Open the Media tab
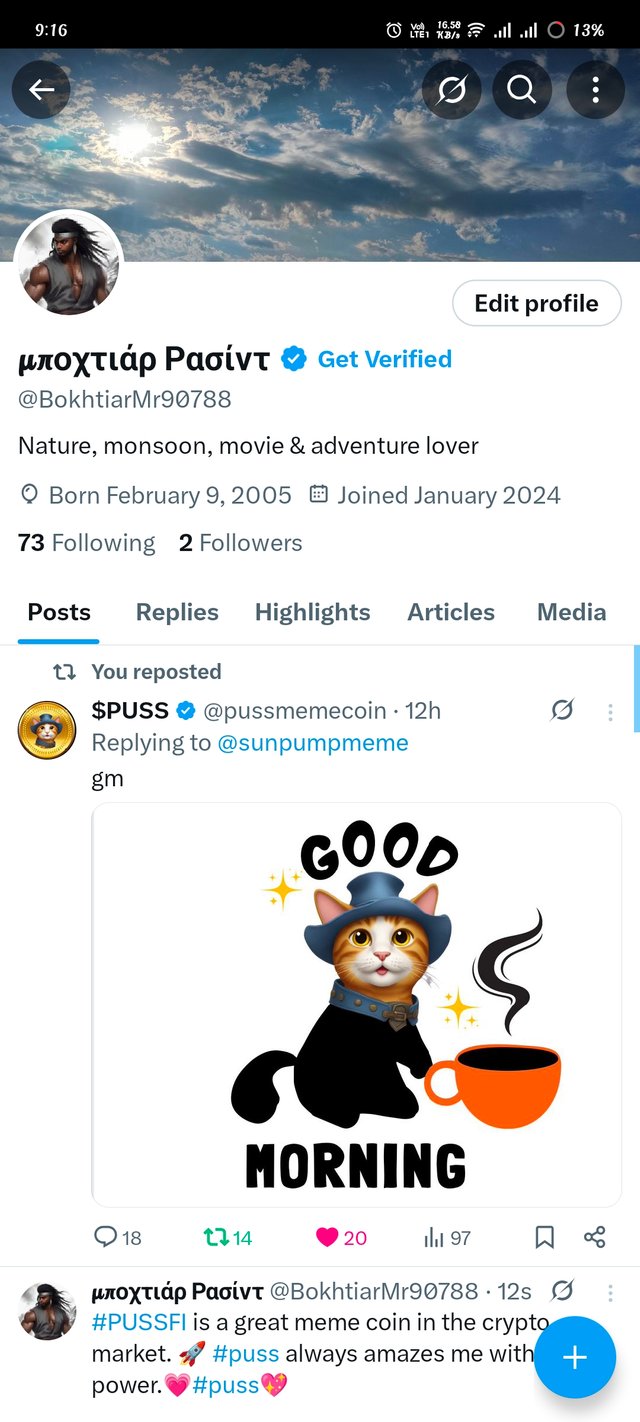 coord(571,612)
